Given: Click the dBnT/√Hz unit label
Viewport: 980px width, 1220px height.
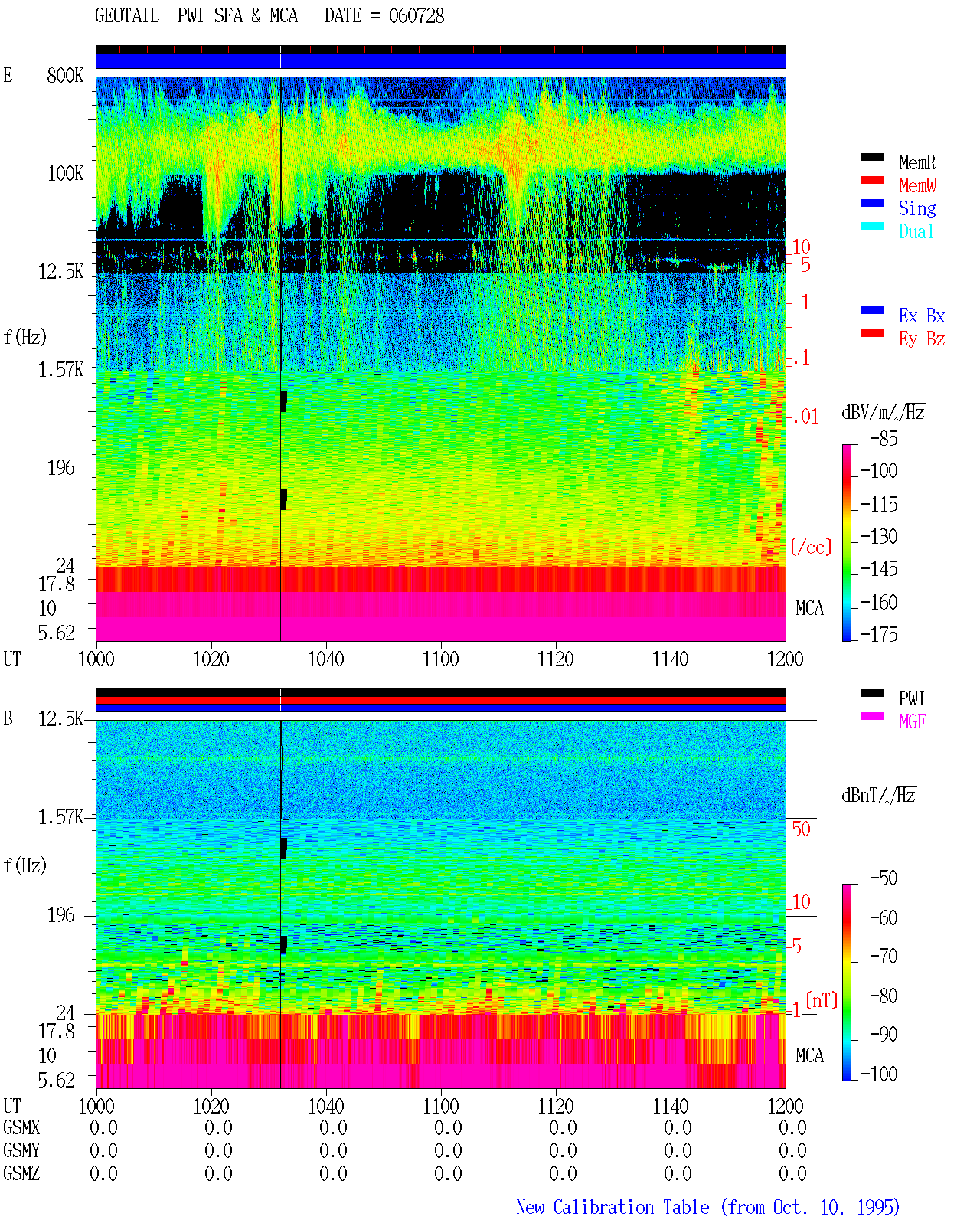Looking at the screenshot, I should pyautogui.click(x=879, y=795).
